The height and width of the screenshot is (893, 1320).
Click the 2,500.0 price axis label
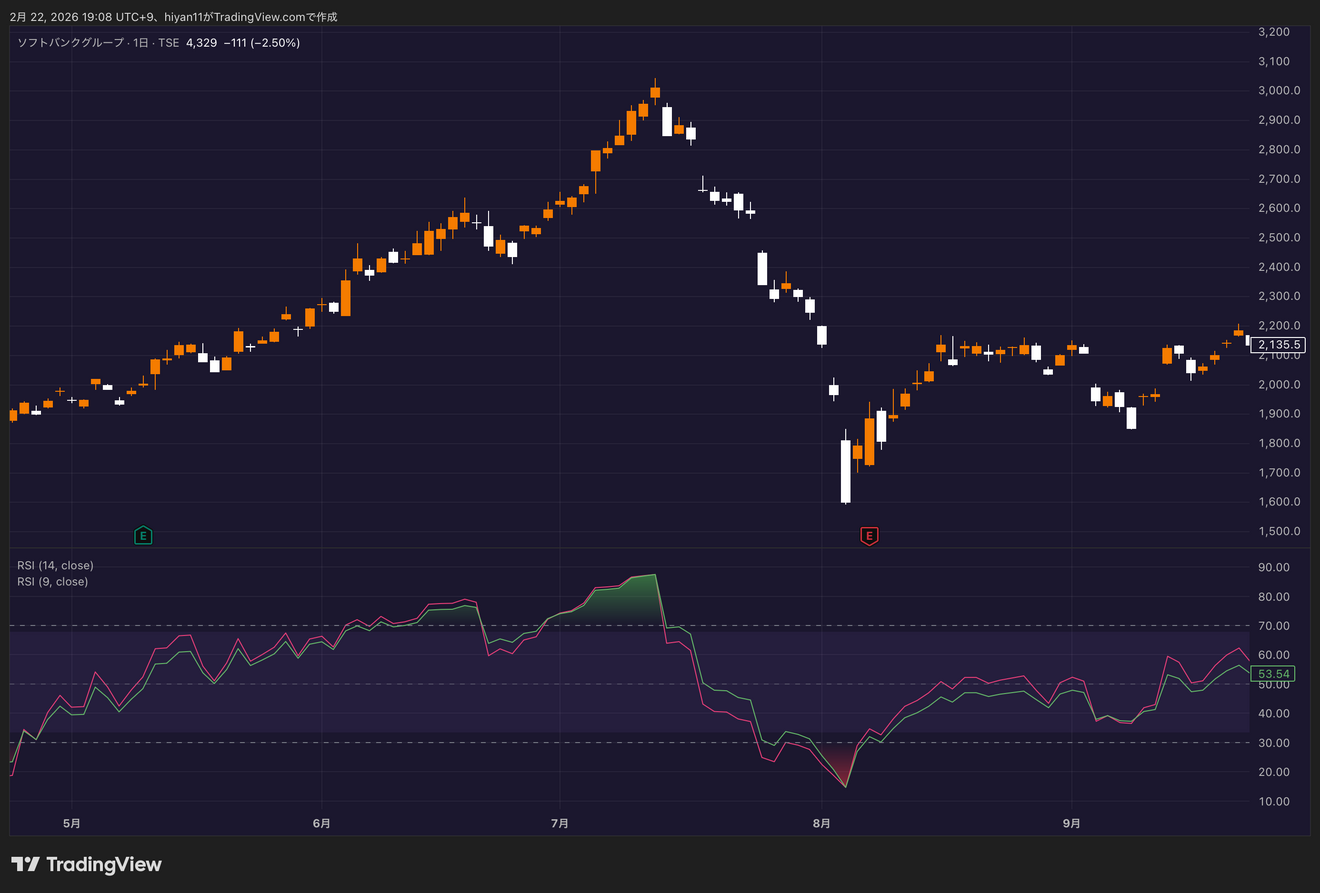coord(1279,238)
